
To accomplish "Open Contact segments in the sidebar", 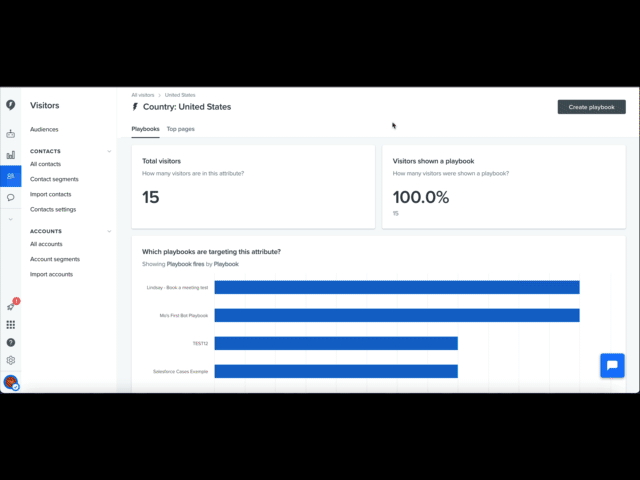I will 54,179.
